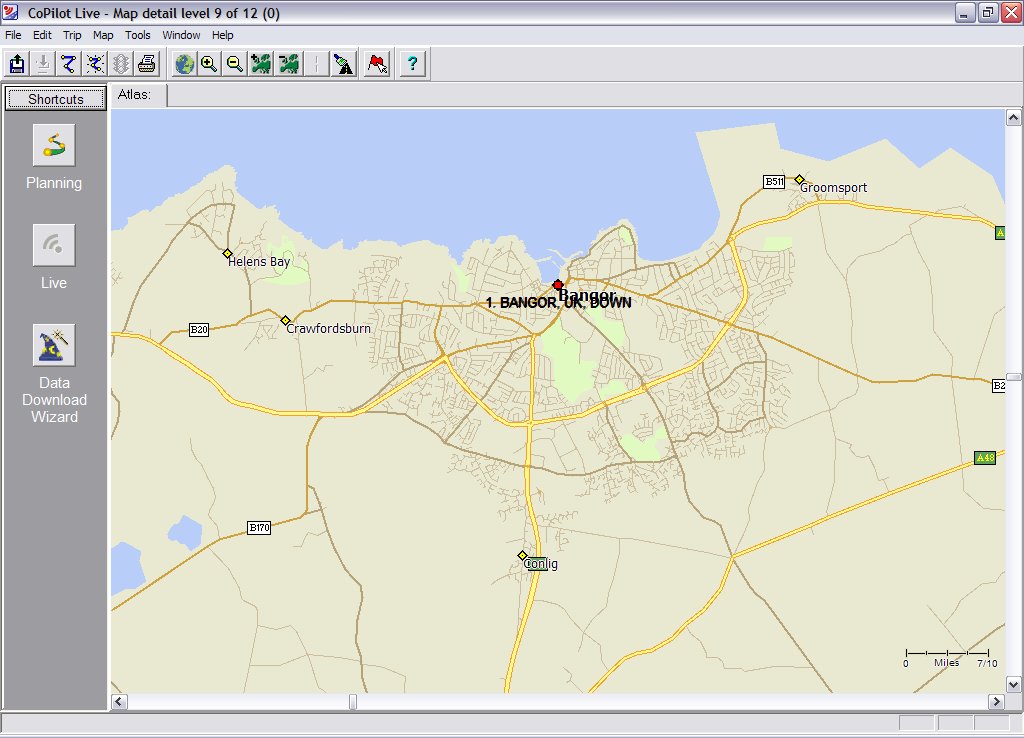1024x738 pixels.
Task: Open the Live shortcut
Action: pos(54,245)
